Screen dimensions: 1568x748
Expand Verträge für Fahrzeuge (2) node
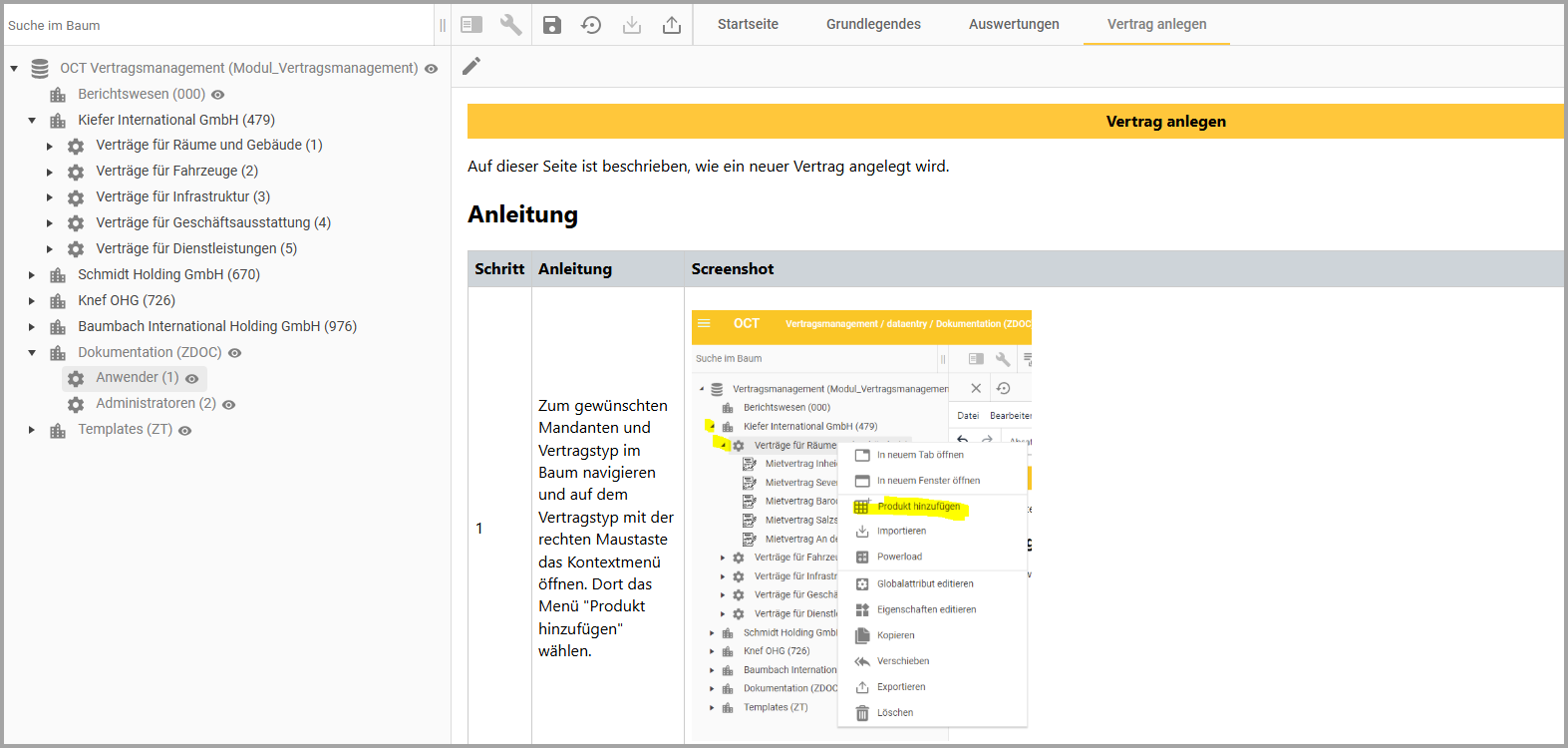[50, 173]
